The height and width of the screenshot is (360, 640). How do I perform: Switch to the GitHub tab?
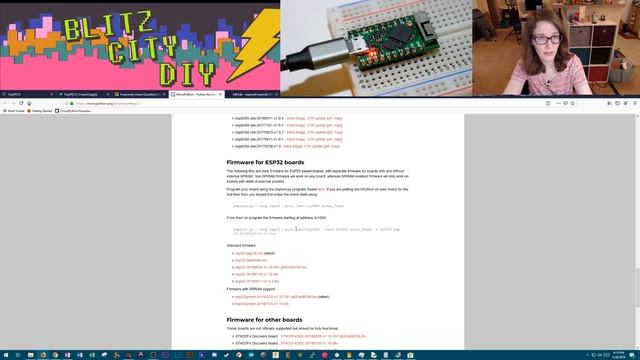[252, 94]
